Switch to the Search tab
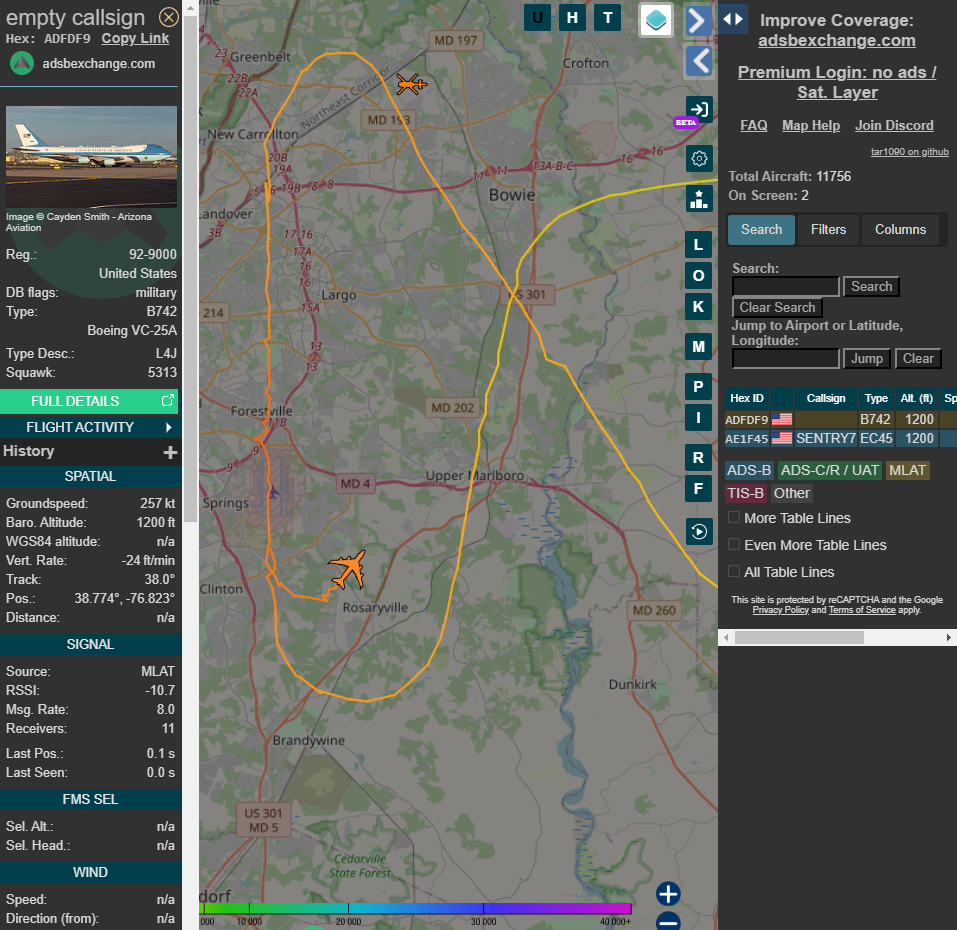The image size is (957, 930). (x=761, y=229)
